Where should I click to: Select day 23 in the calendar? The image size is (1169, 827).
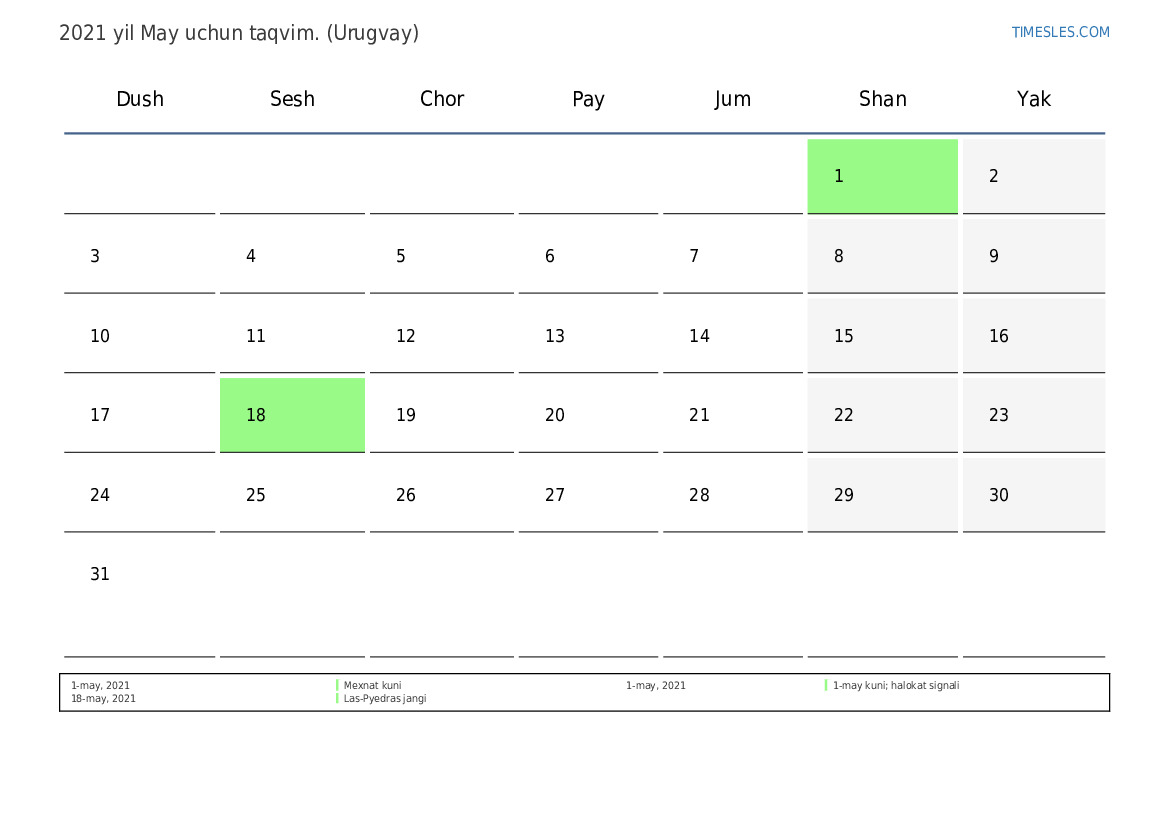[x=1033, y=415]
